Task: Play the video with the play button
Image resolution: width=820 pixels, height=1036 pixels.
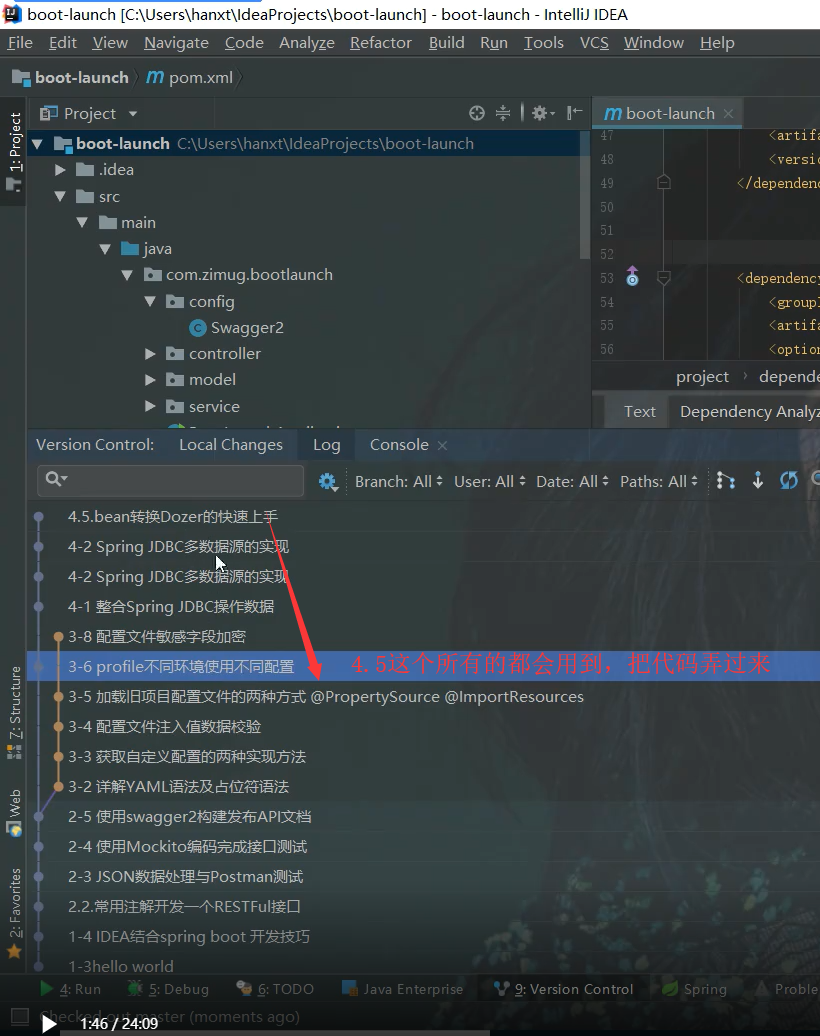Action: click(x=48, y=1023)
